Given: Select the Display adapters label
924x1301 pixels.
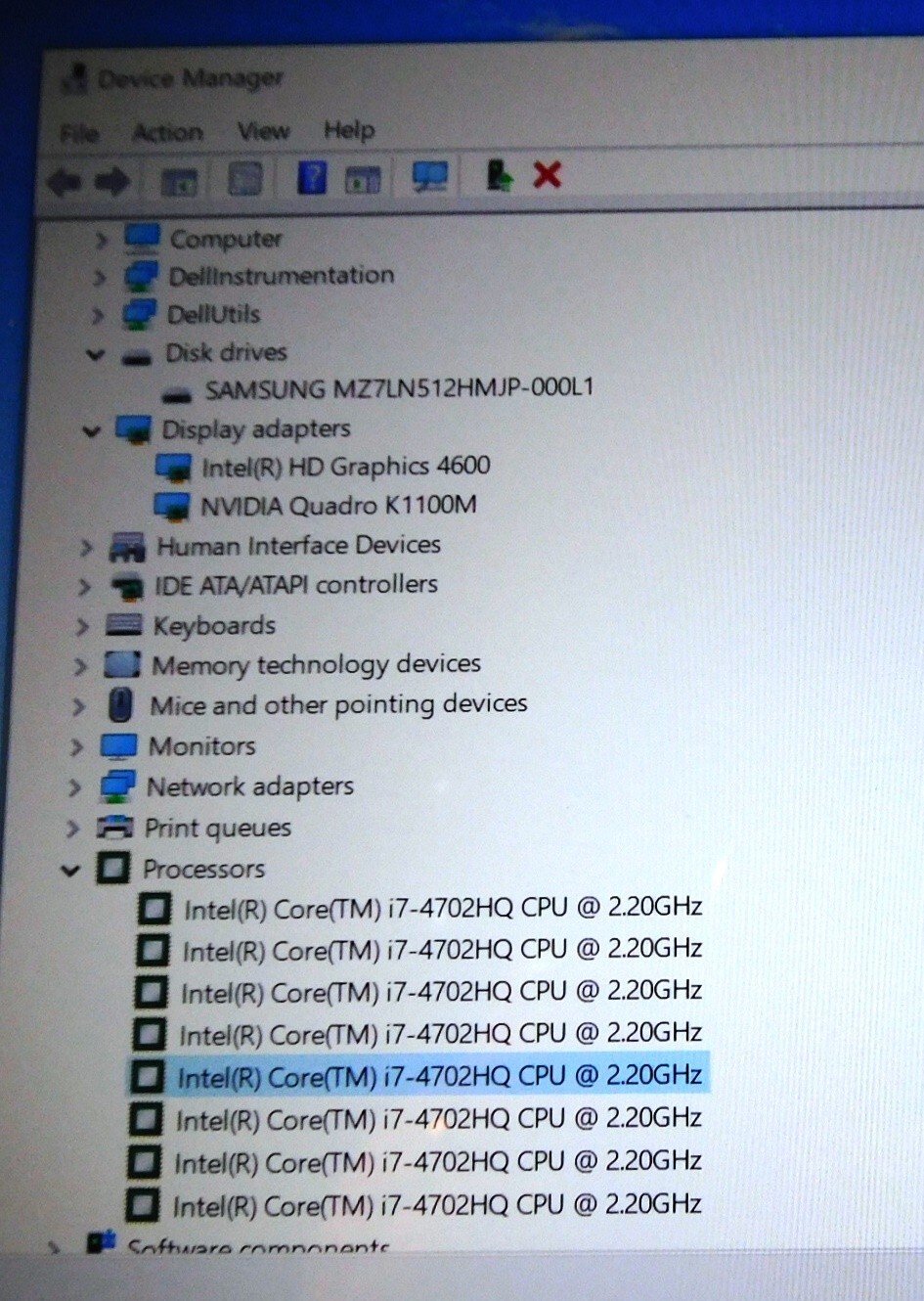Looking at the screenshot, I should (x=256, y=429).
